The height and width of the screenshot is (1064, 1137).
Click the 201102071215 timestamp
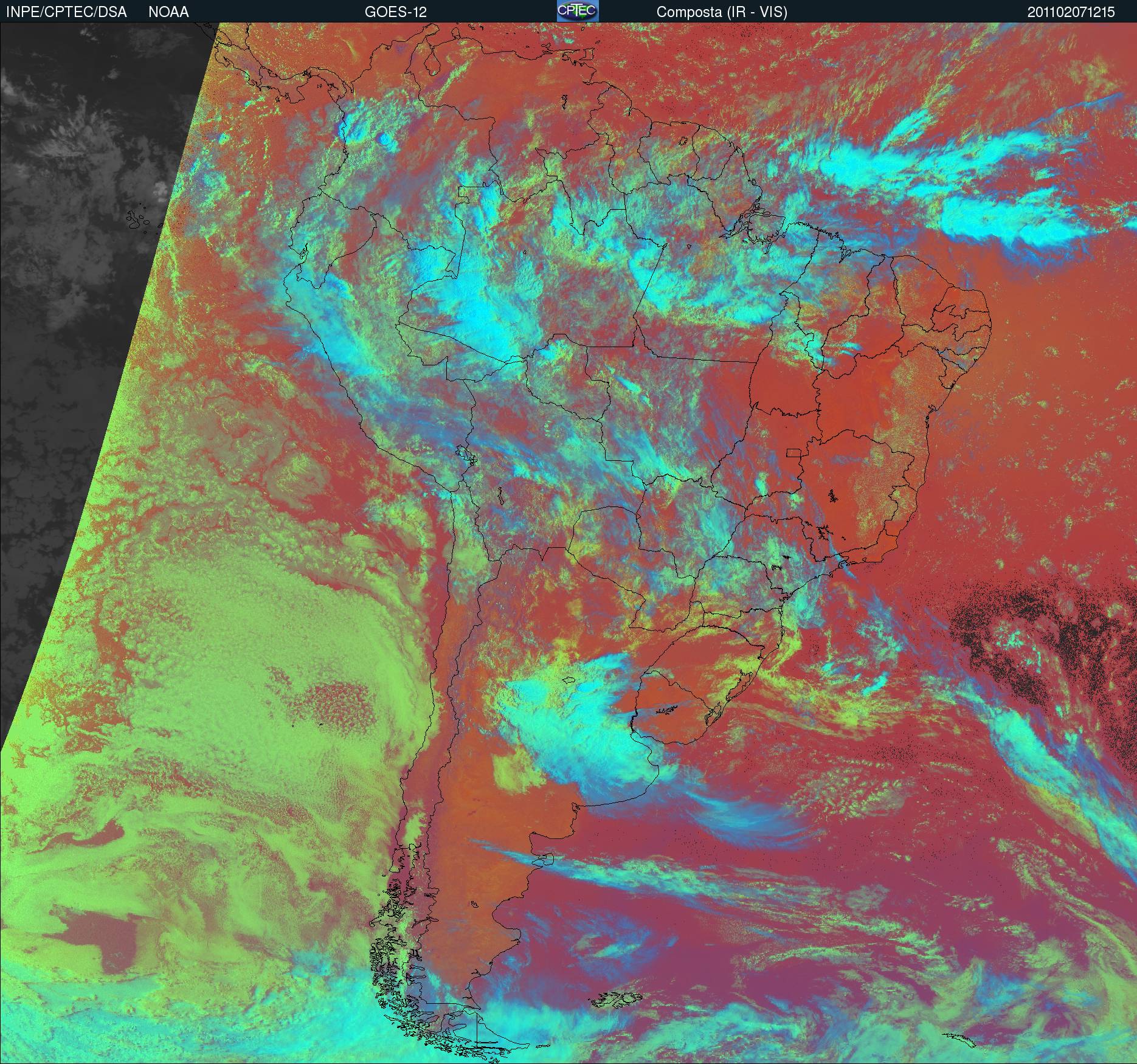(x=1071, y=12)
